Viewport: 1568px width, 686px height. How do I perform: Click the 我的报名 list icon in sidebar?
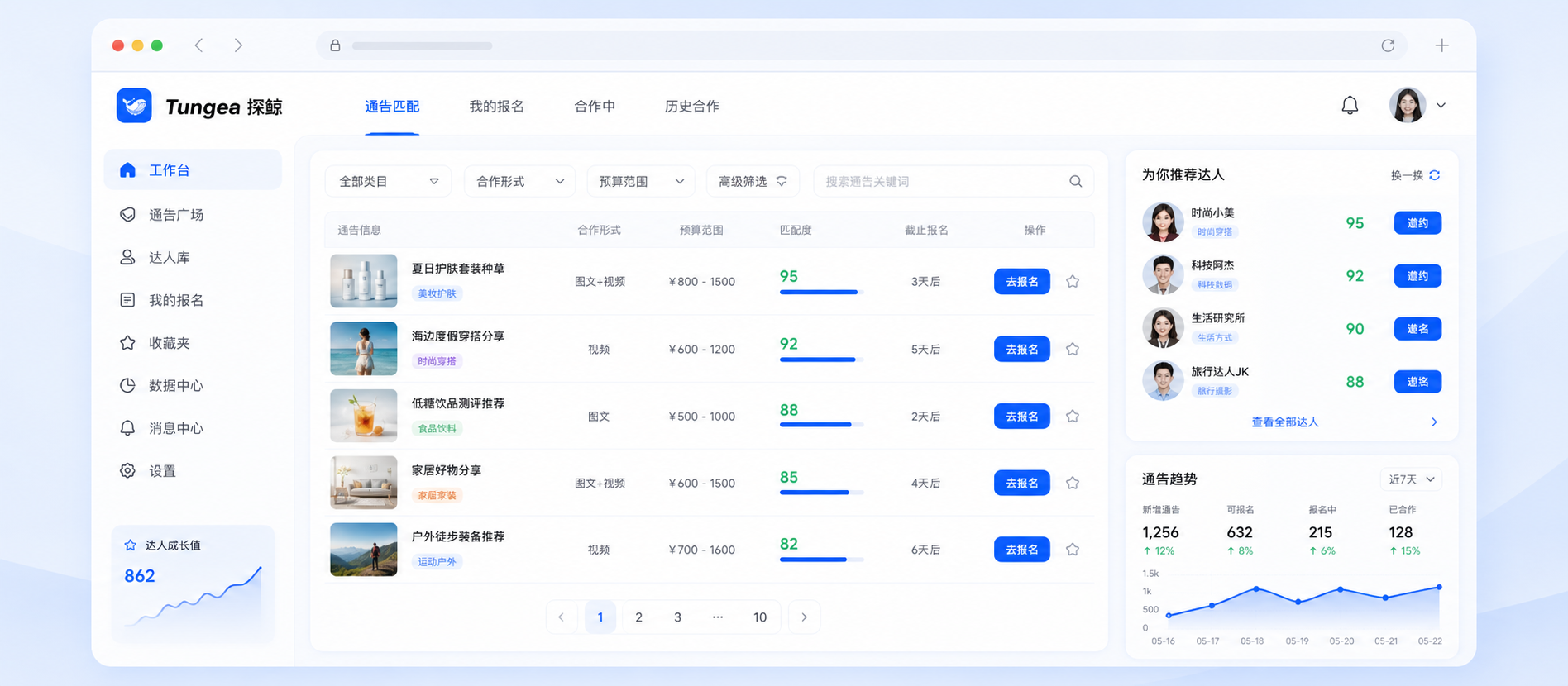[127, 300]
